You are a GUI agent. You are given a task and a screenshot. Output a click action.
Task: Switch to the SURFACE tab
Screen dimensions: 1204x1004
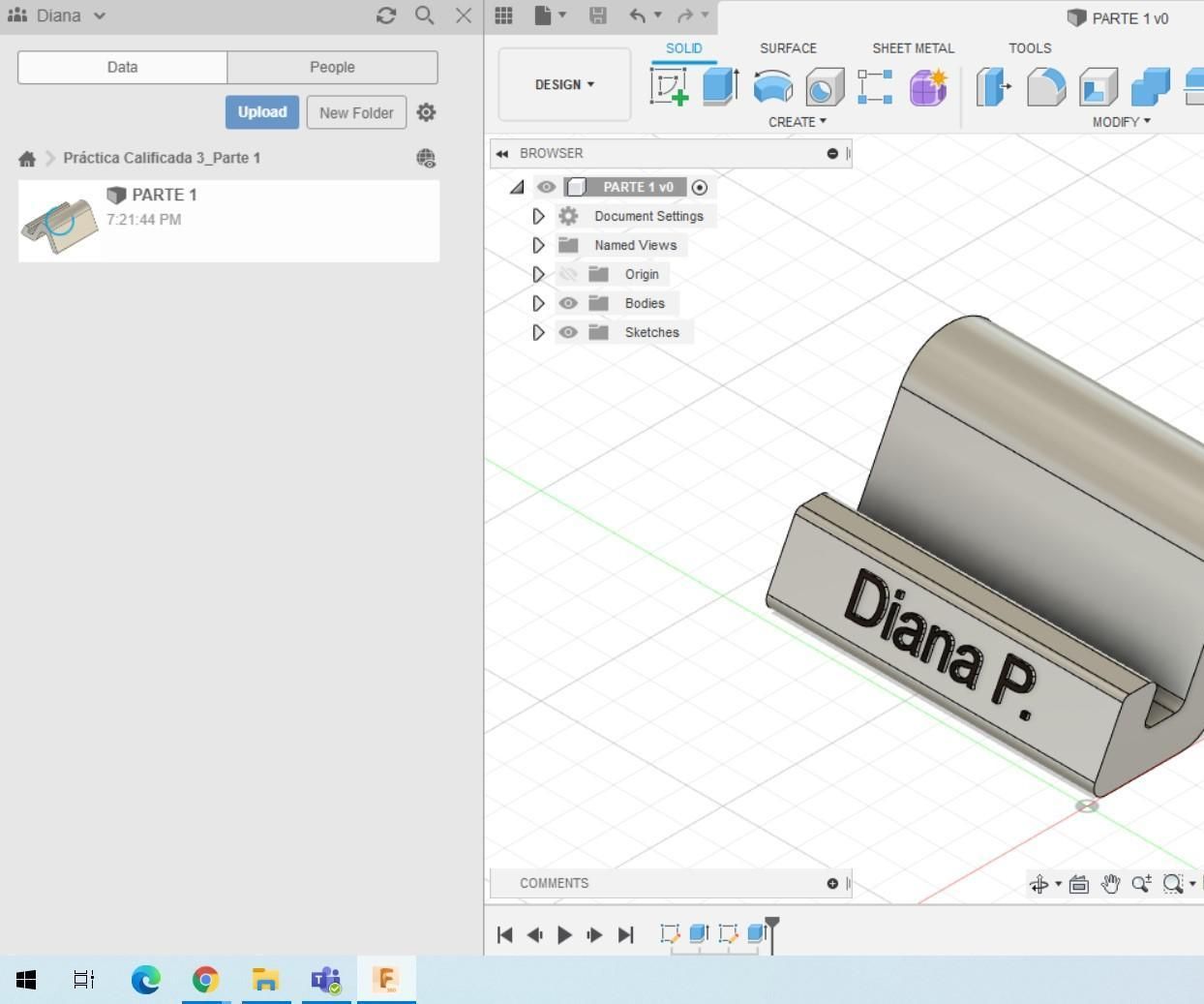coord(788,48)
